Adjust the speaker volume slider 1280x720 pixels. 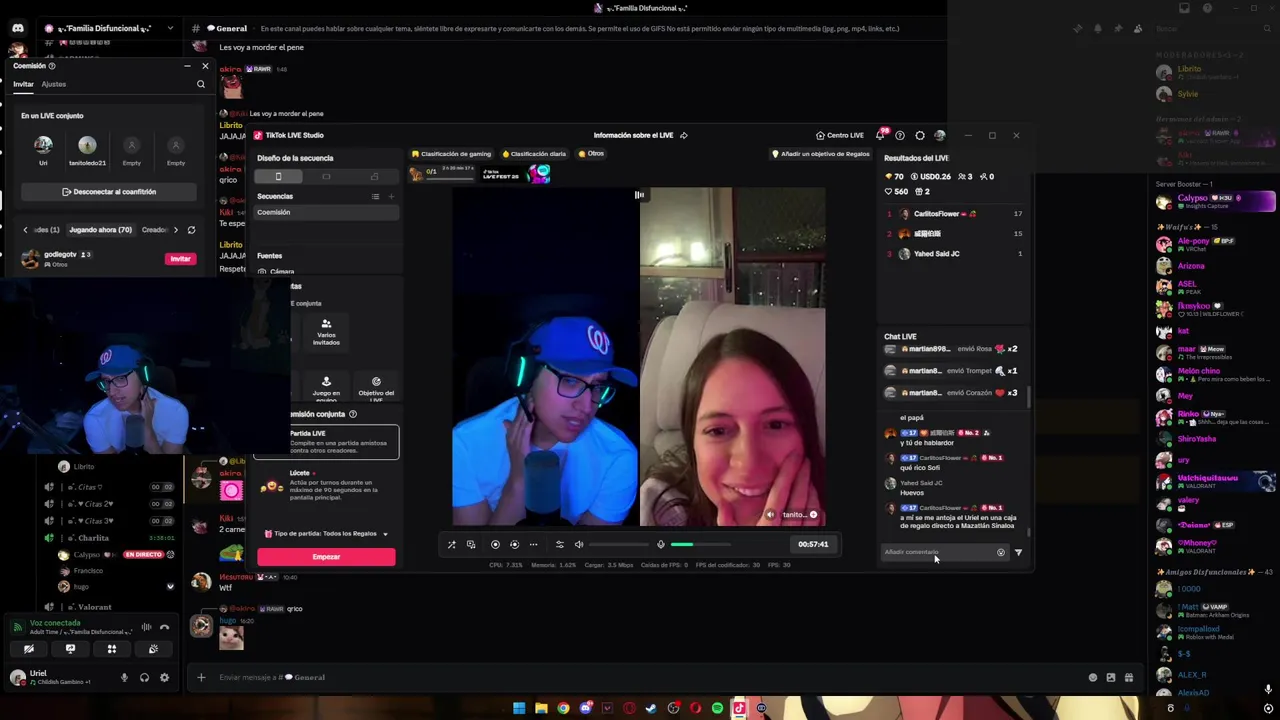coord(618,544)
